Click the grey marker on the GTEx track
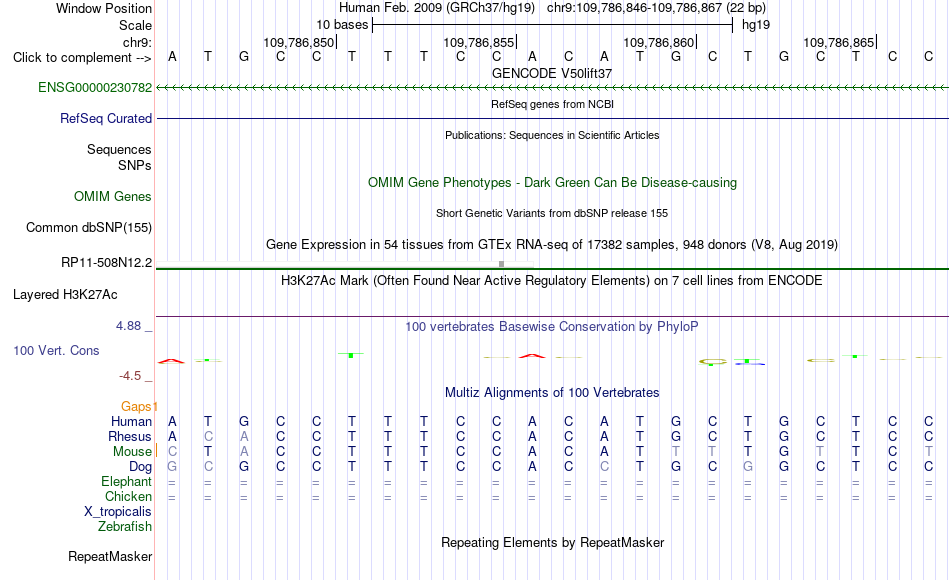This screenshot has height=580, width=950. click(501, 264)
